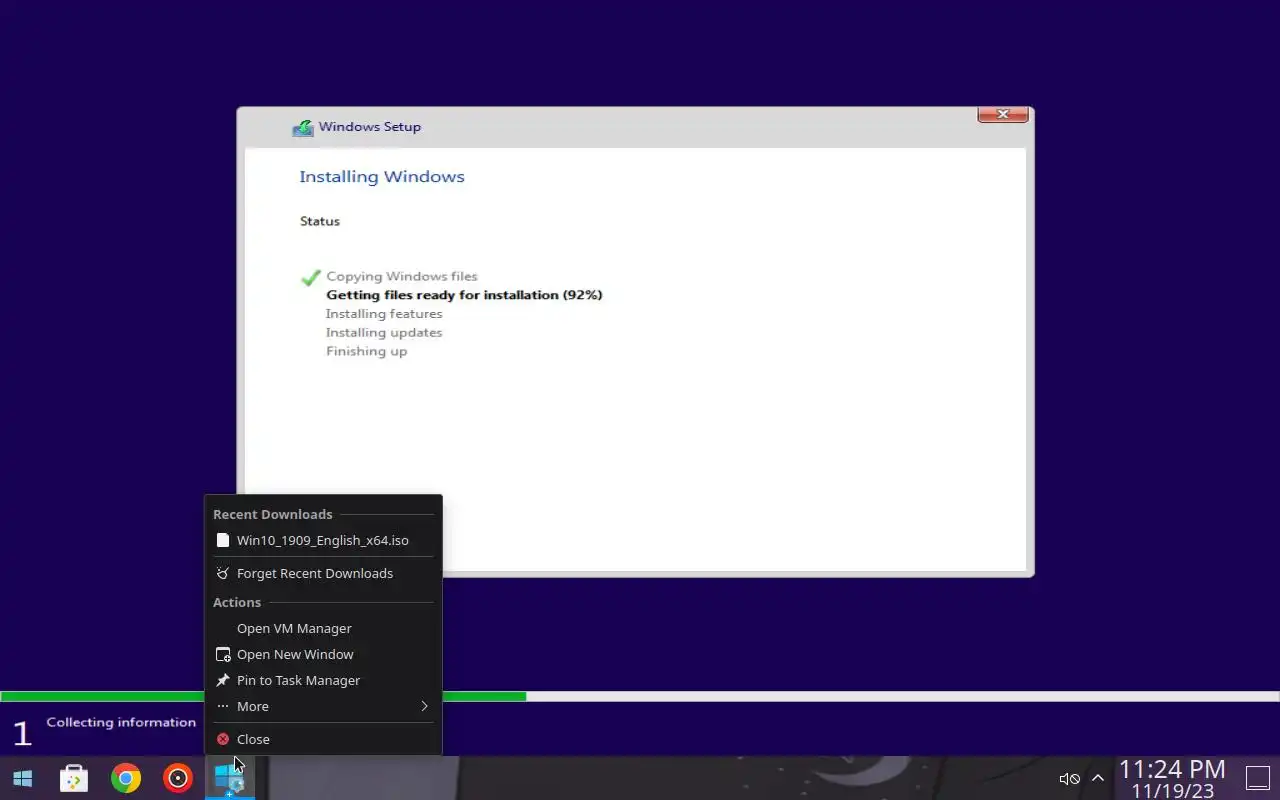Screen dimensions: 1280x800
Task: Open the red circular recorder taskbar icon
Action: pyautogui.click(x=178, y=778)
